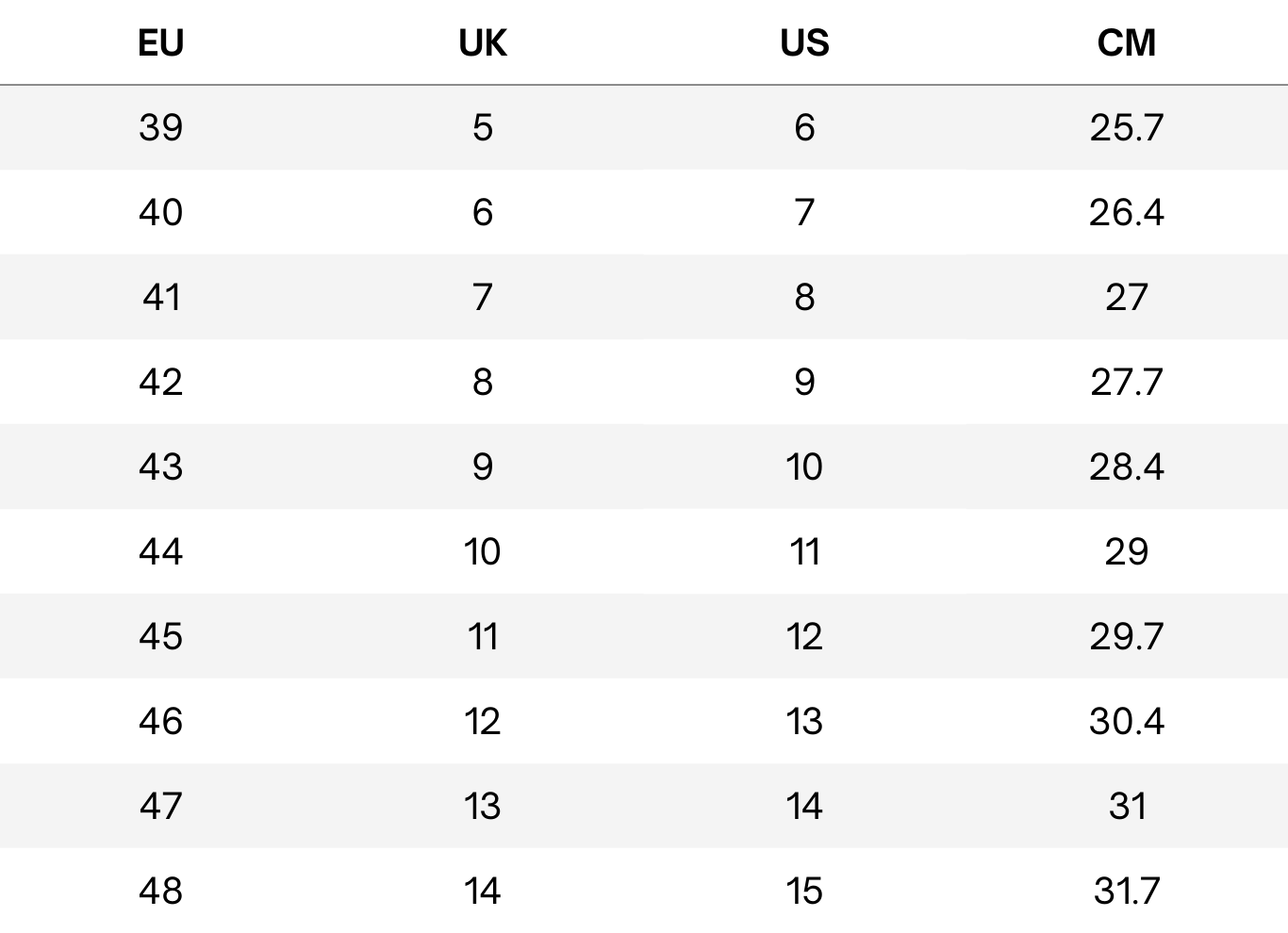This screenshot has width=1288, height=933.
Task: Select the EU size 43 cell
Action: 160,467
